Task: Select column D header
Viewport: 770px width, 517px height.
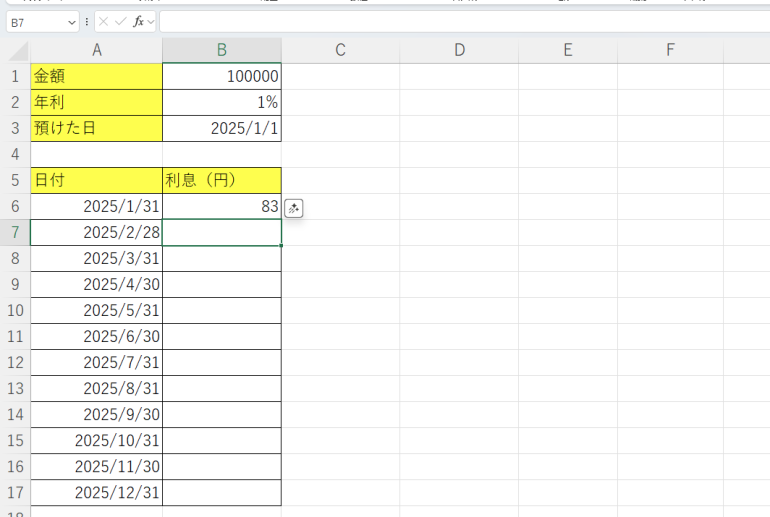Action: pyautogui.click(x=459, y=50)
